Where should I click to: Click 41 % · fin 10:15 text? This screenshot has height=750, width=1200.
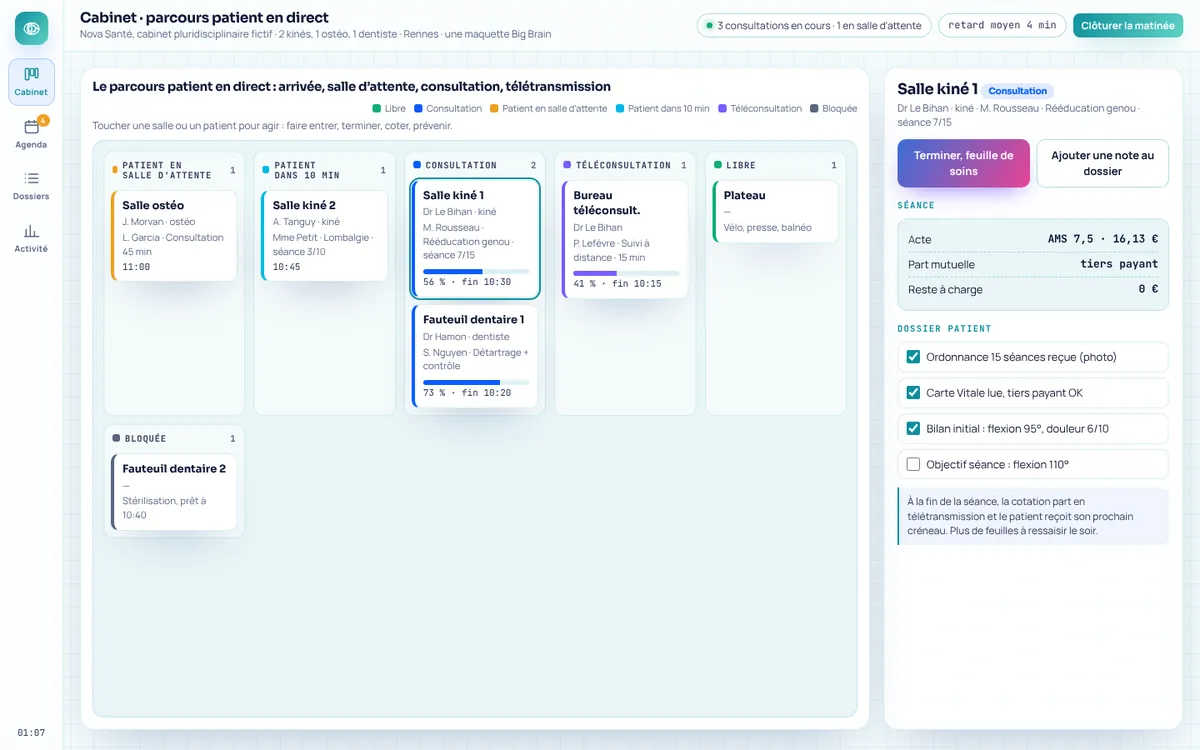[x=617, y=284]
